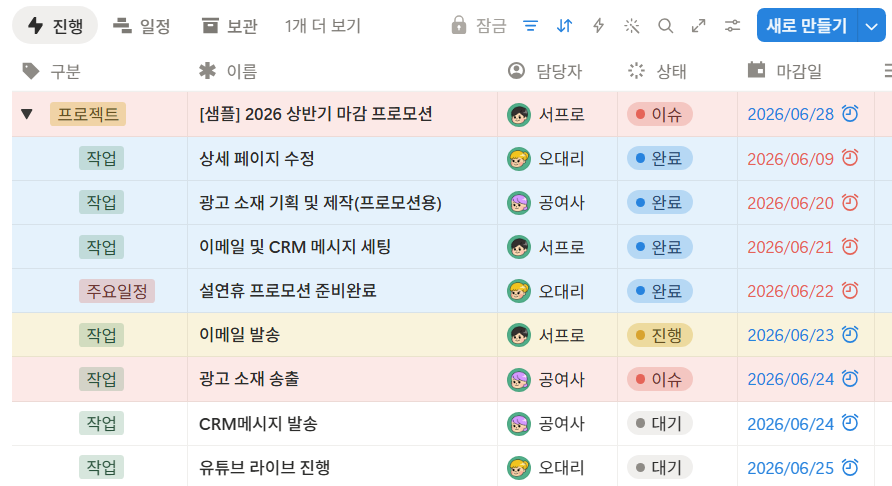892x486 pixels.
Task: Click the sparkle AI icon in toolbar
Action: click(631, 26)
